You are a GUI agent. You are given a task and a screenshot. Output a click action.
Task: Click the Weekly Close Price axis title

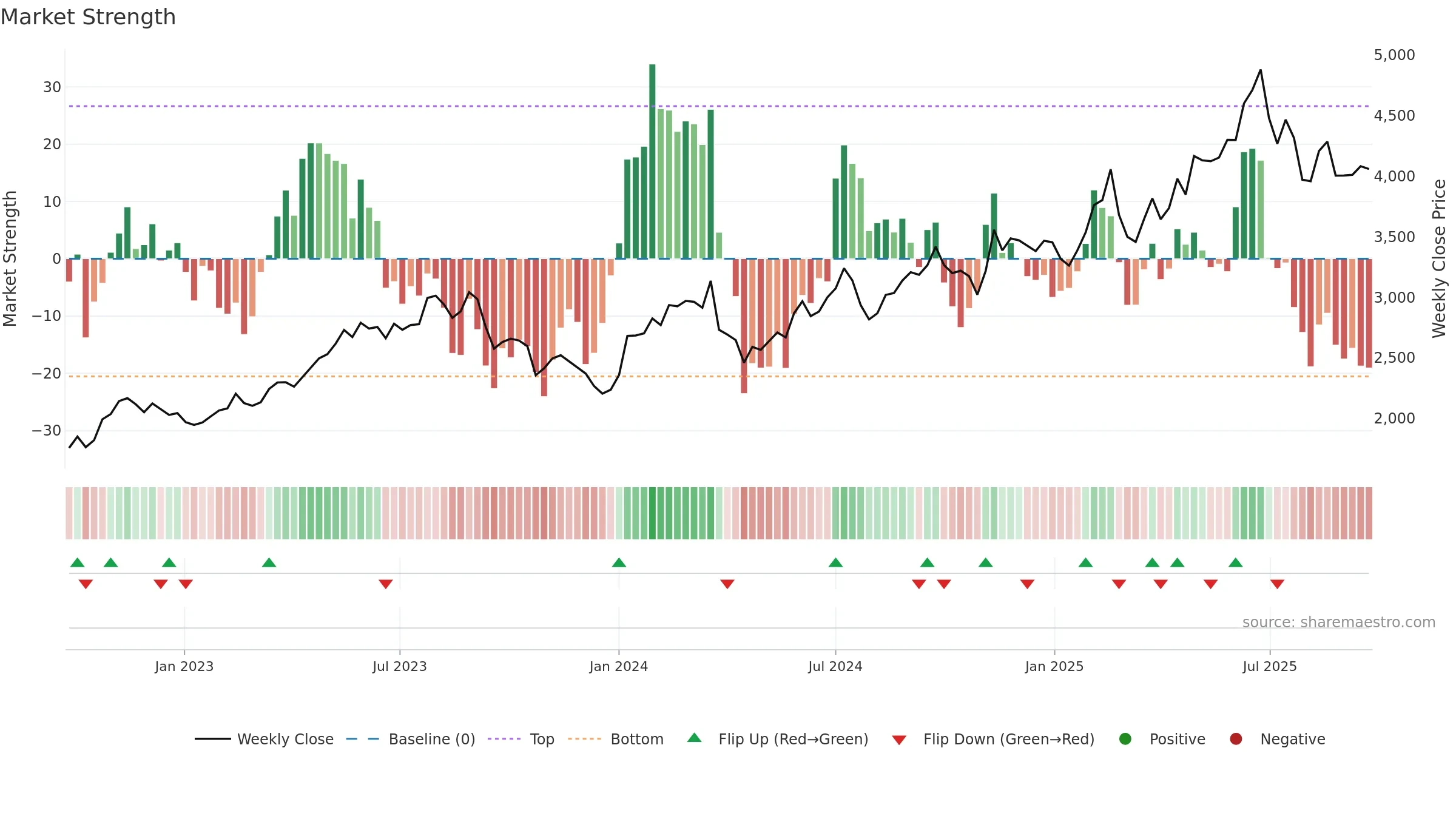[1440, 258]
